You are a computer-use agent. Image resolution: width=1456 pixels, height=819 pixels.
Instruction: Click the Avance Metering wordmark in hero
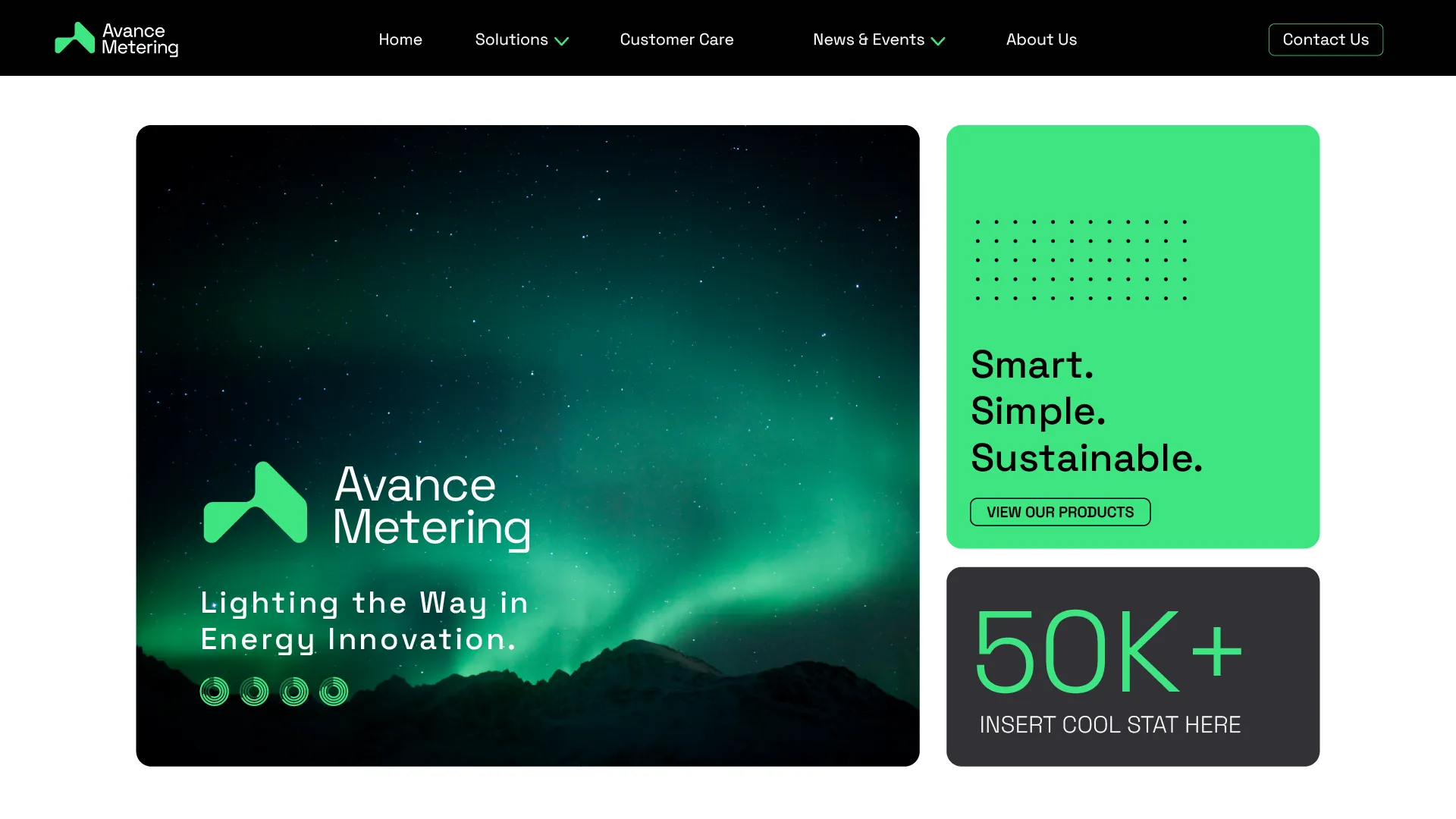432,505
